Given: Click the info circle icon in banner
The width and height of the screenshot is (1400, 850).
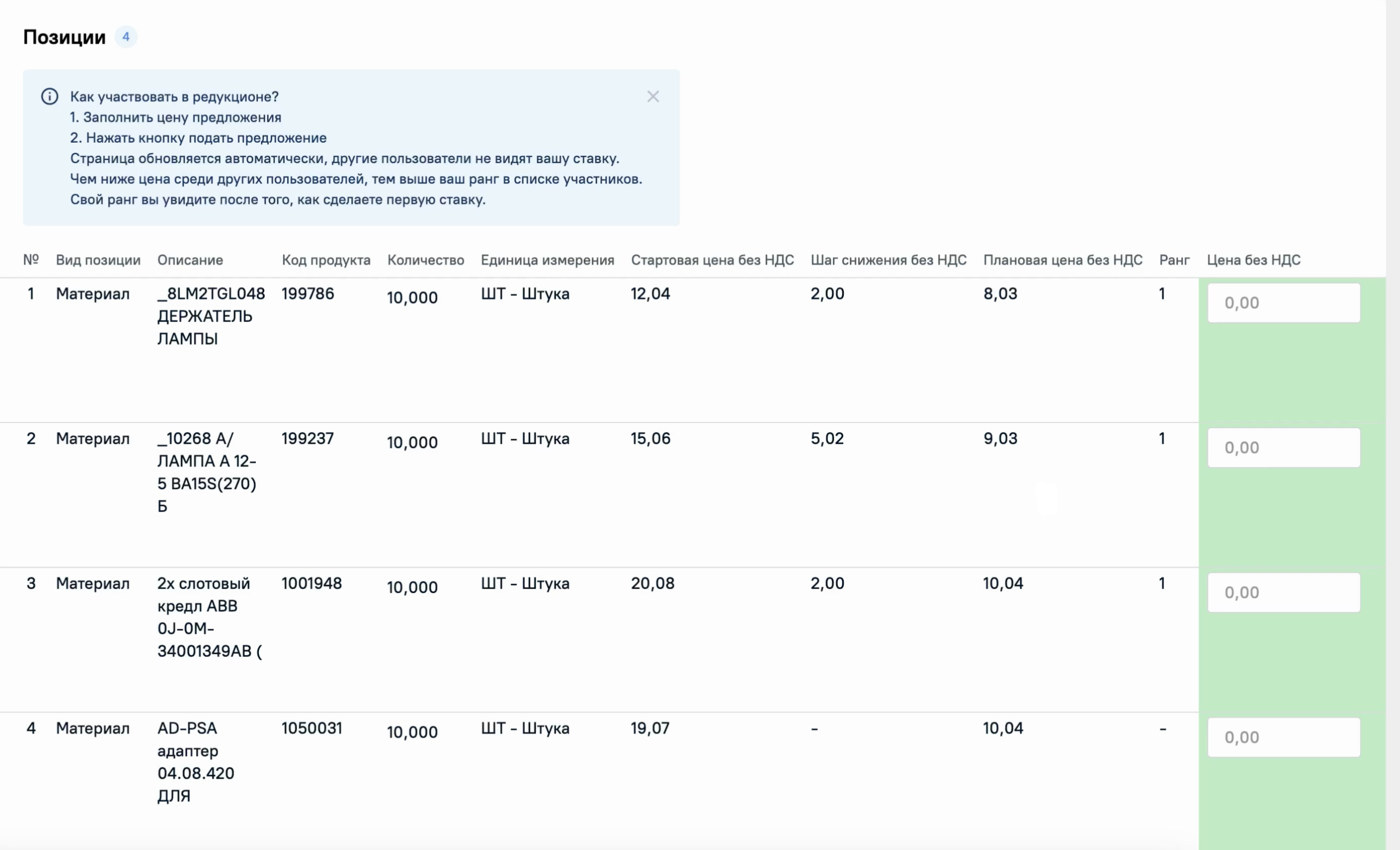Looking at the screenshot, I should tap(49, 96).
